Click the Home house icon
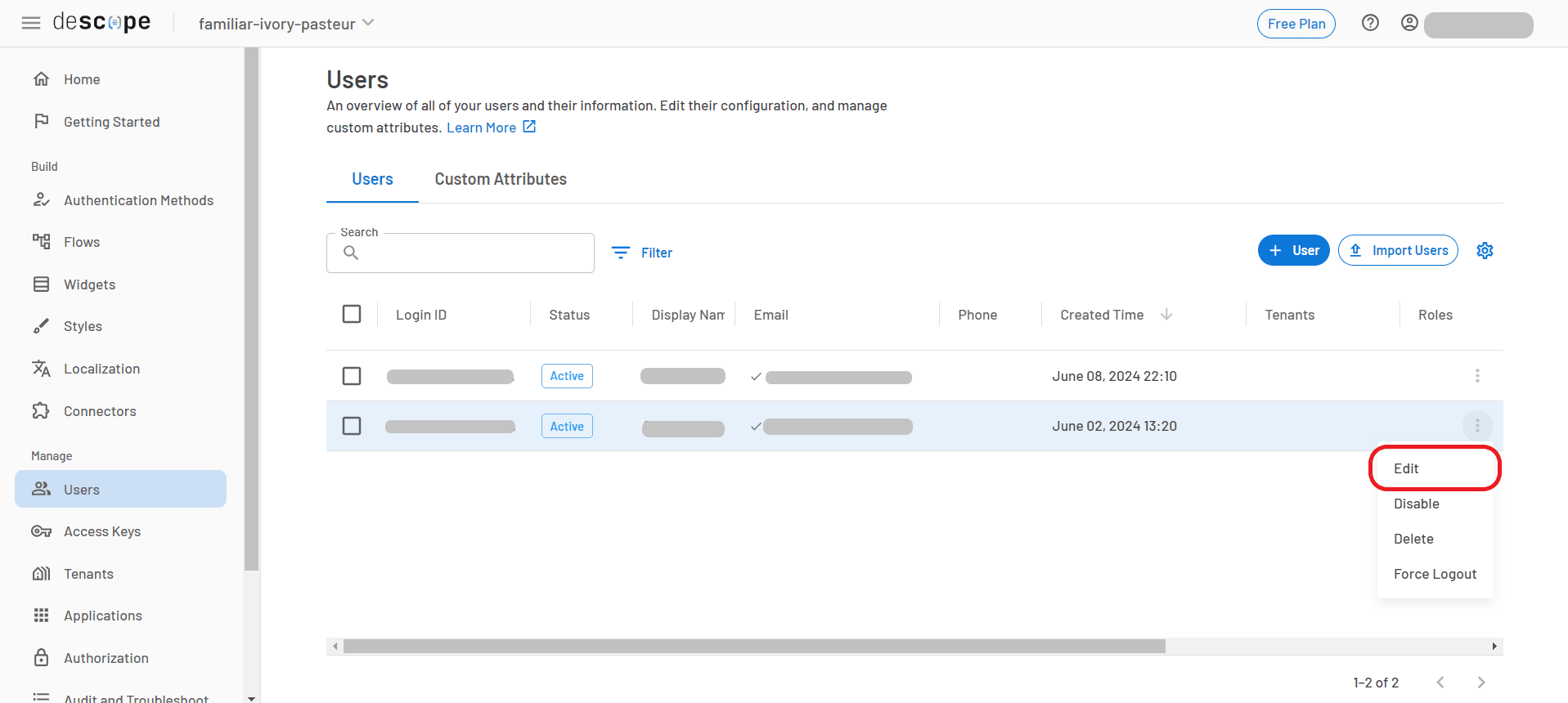 41,78
